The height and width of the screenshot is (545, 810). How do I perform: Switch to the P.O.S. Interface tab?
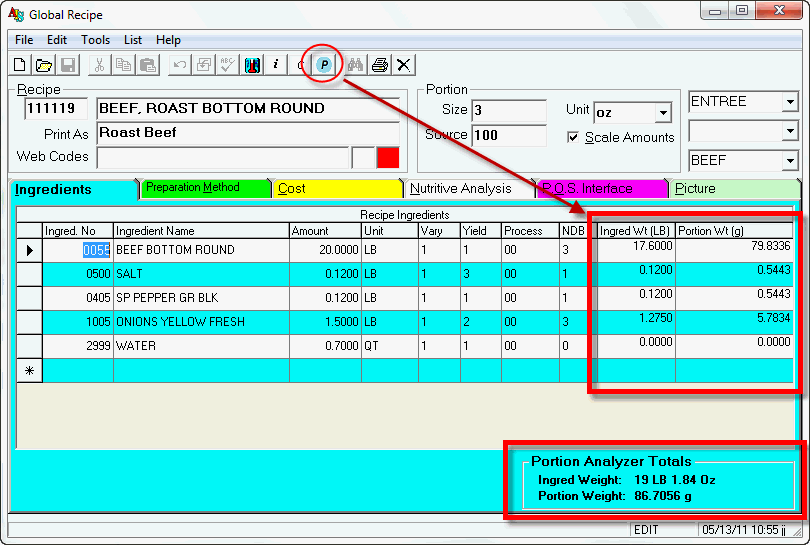click(602, 188)
